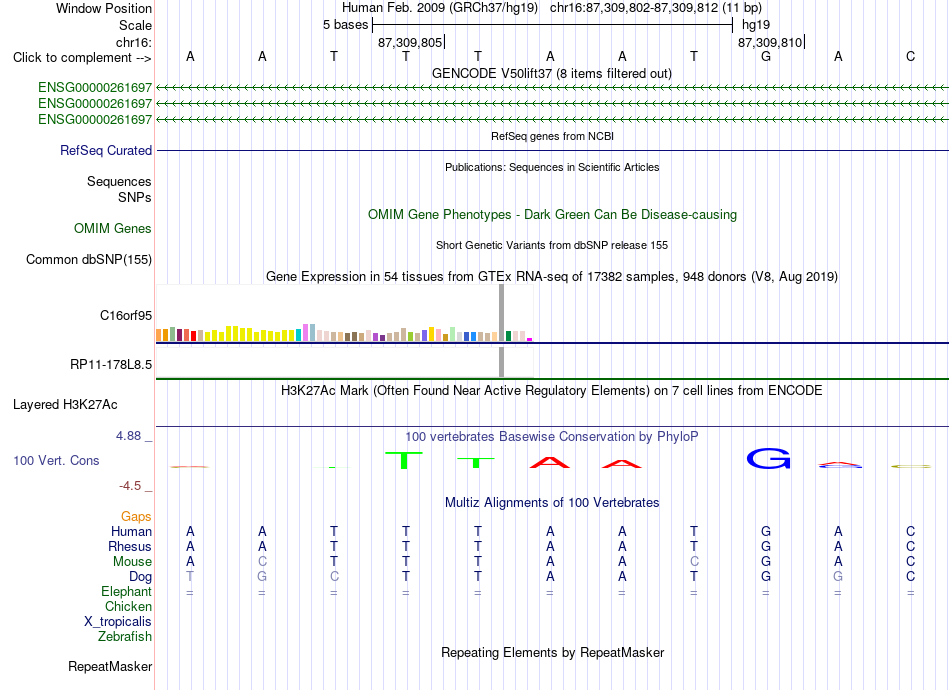Click the C16orf95 GTEx expression bar chart

click(x=344, y=314)
